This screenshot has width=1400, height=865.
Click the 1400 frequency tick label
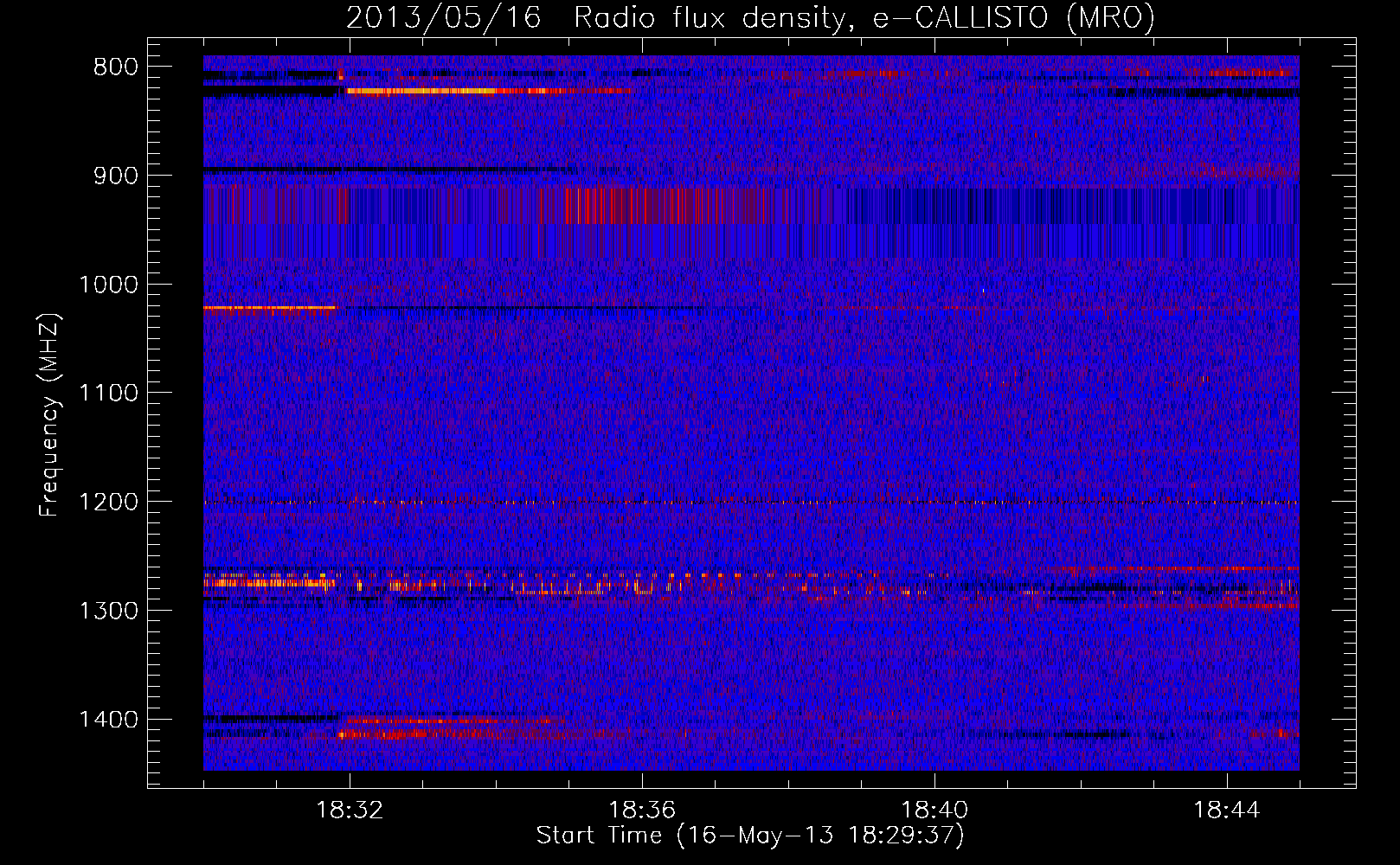point(108,720)
